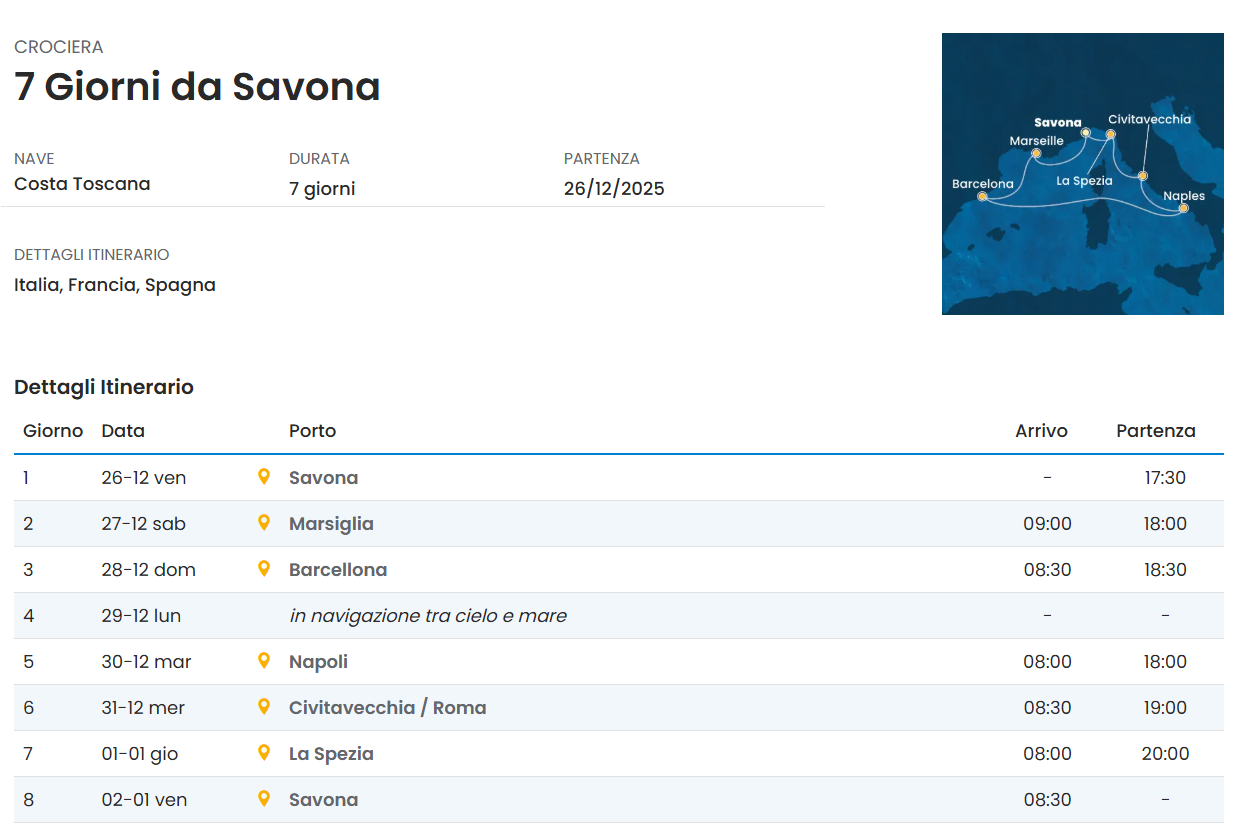Viewport: 1242px width, 838px height.
Task: Click the Barcelona port marker on the map
Action: [x=982, y=197]
